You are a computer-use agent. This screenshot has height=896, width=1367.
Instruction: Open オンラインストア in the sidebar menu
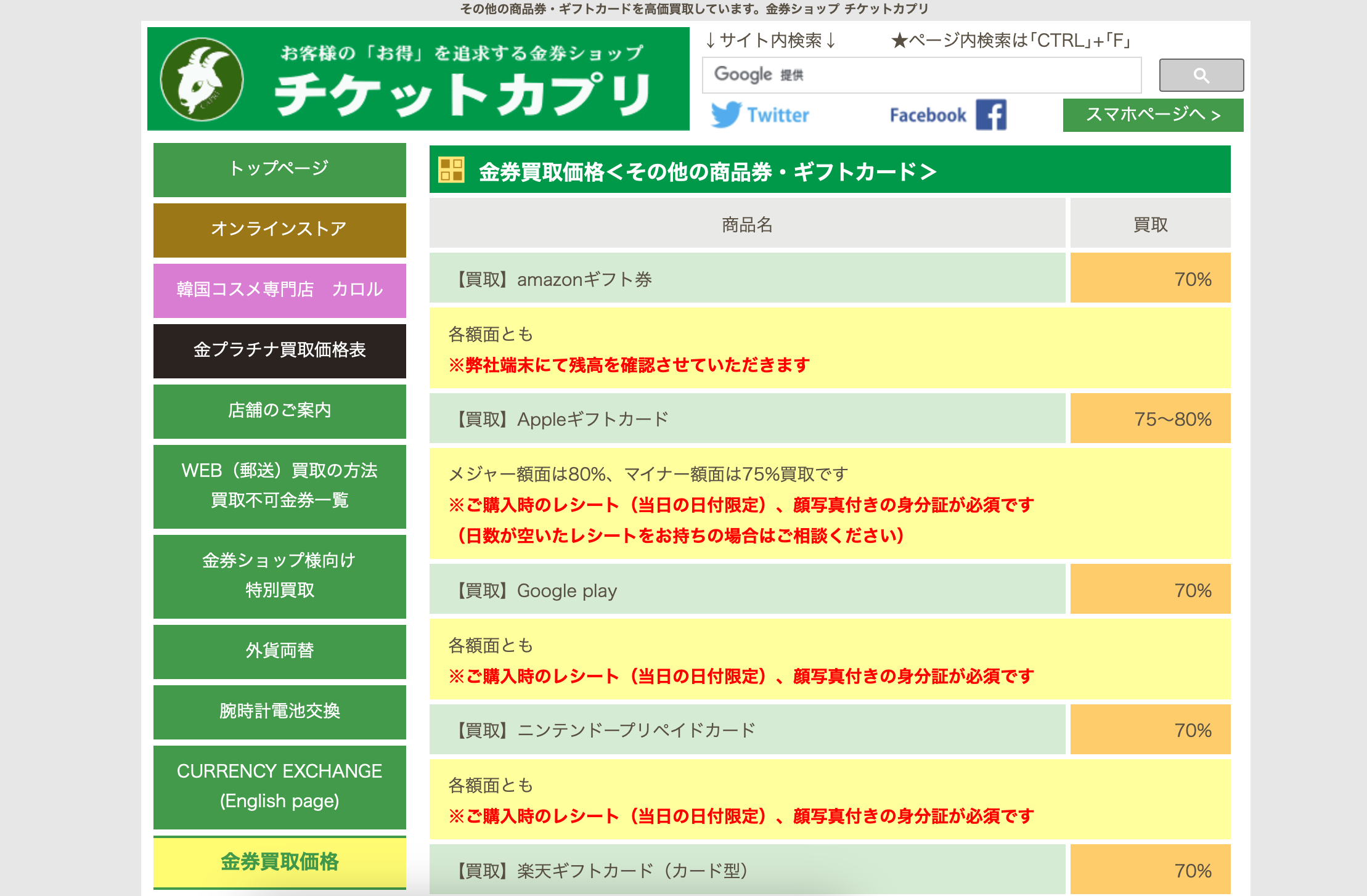(279, 229)
